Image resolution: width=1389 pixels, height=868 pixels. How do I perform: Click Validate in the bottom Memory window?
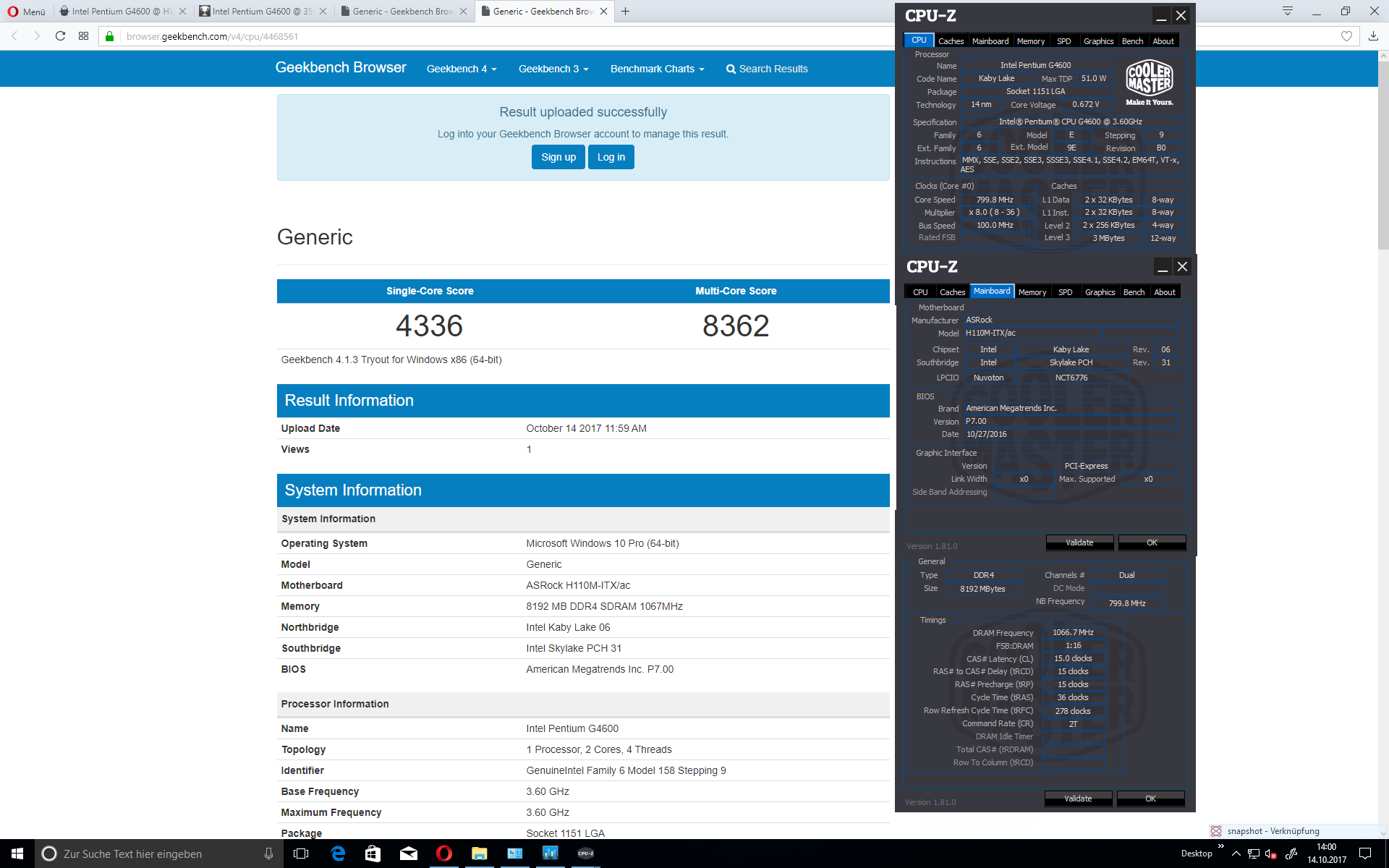click(1078, 799)
